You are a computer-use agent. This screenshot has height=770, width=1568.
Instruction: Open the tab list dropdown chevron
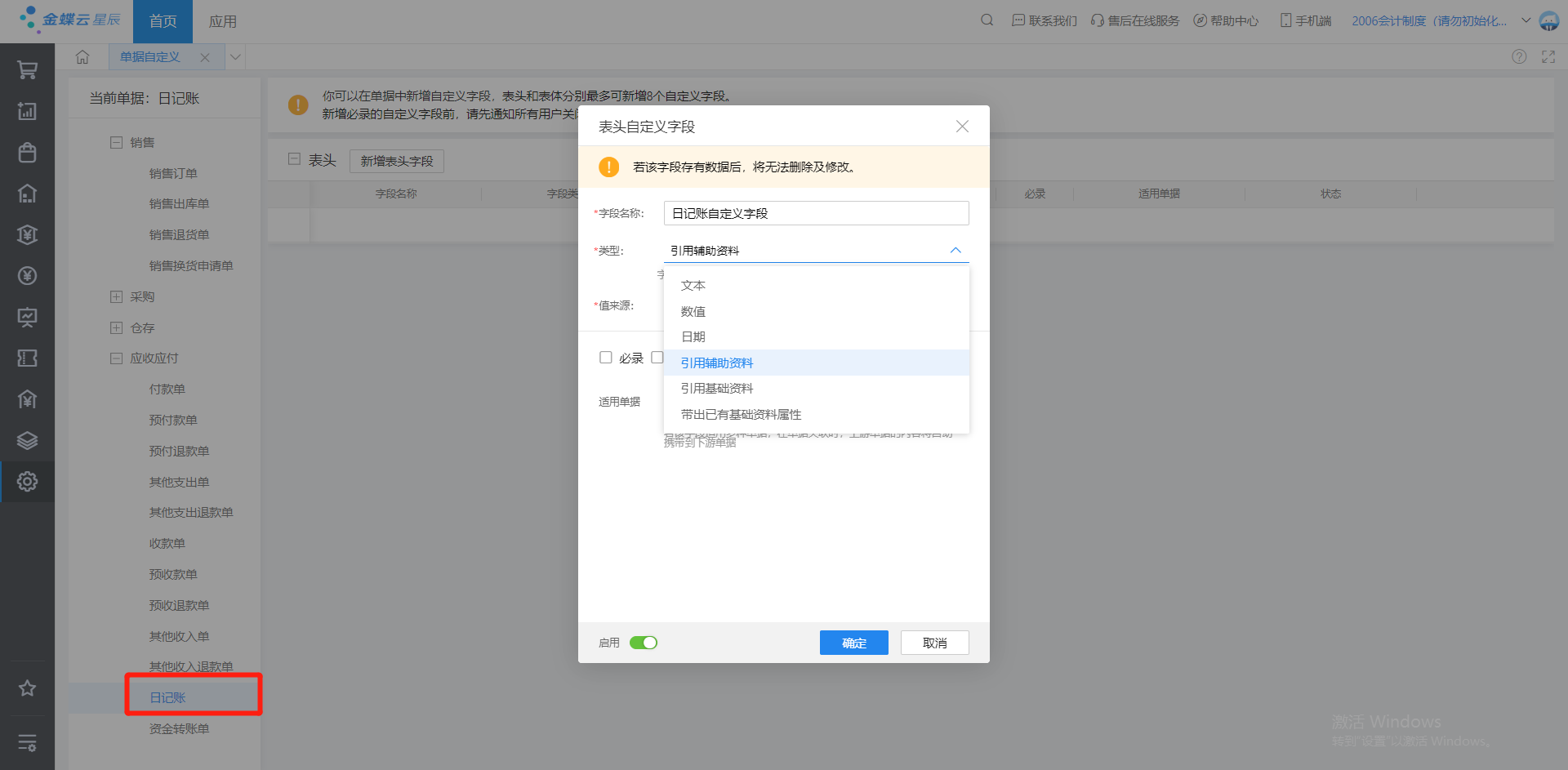click(235, 57)
